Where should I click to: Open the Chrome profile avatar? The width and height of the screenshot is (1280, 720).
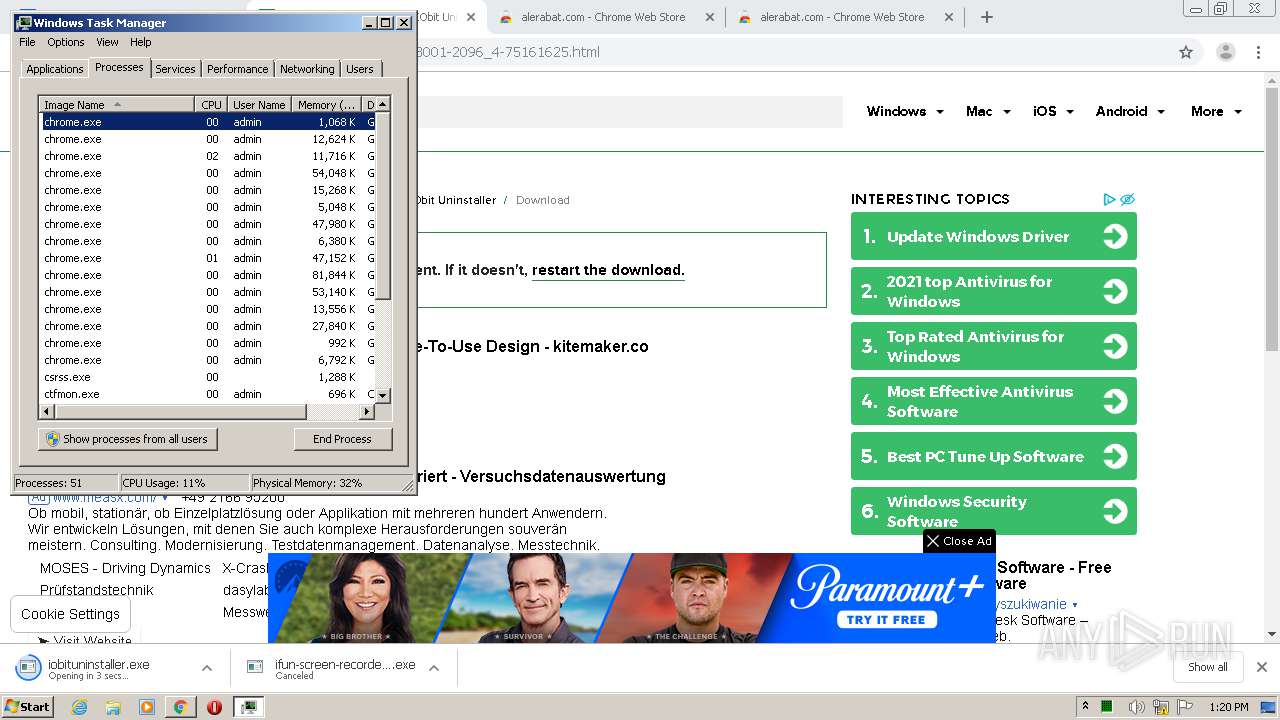pos(1226,52)
